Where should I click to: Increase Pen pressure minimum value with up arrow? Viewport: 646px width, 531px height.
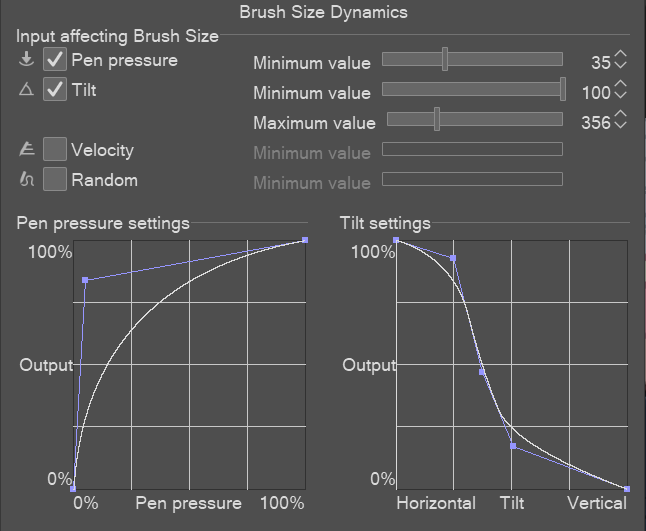pyautogui.click(x=620, y=54)
